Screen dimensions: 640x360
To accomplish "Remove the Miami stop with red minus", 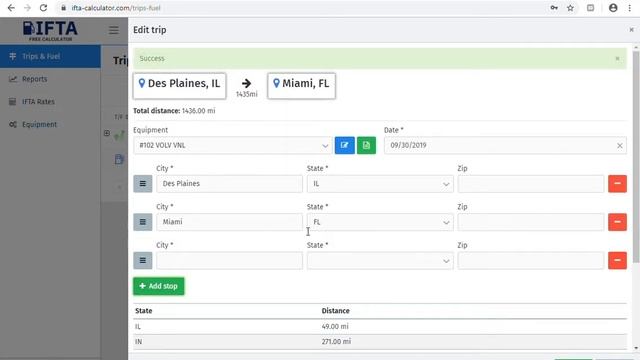I will pos(617,222).
